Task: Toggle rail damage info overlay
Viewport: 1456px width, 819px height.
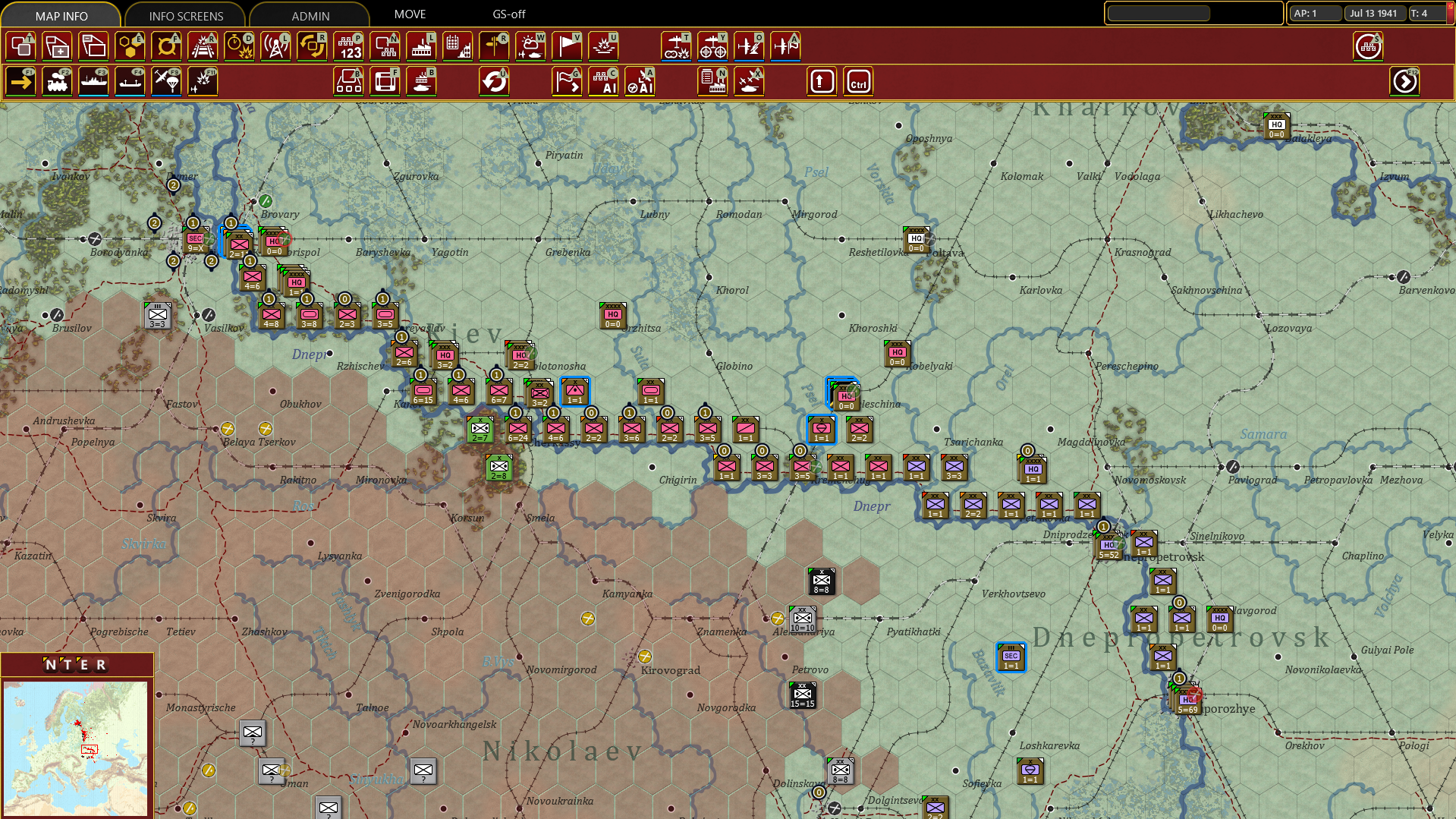Action: tap(203, 46)
